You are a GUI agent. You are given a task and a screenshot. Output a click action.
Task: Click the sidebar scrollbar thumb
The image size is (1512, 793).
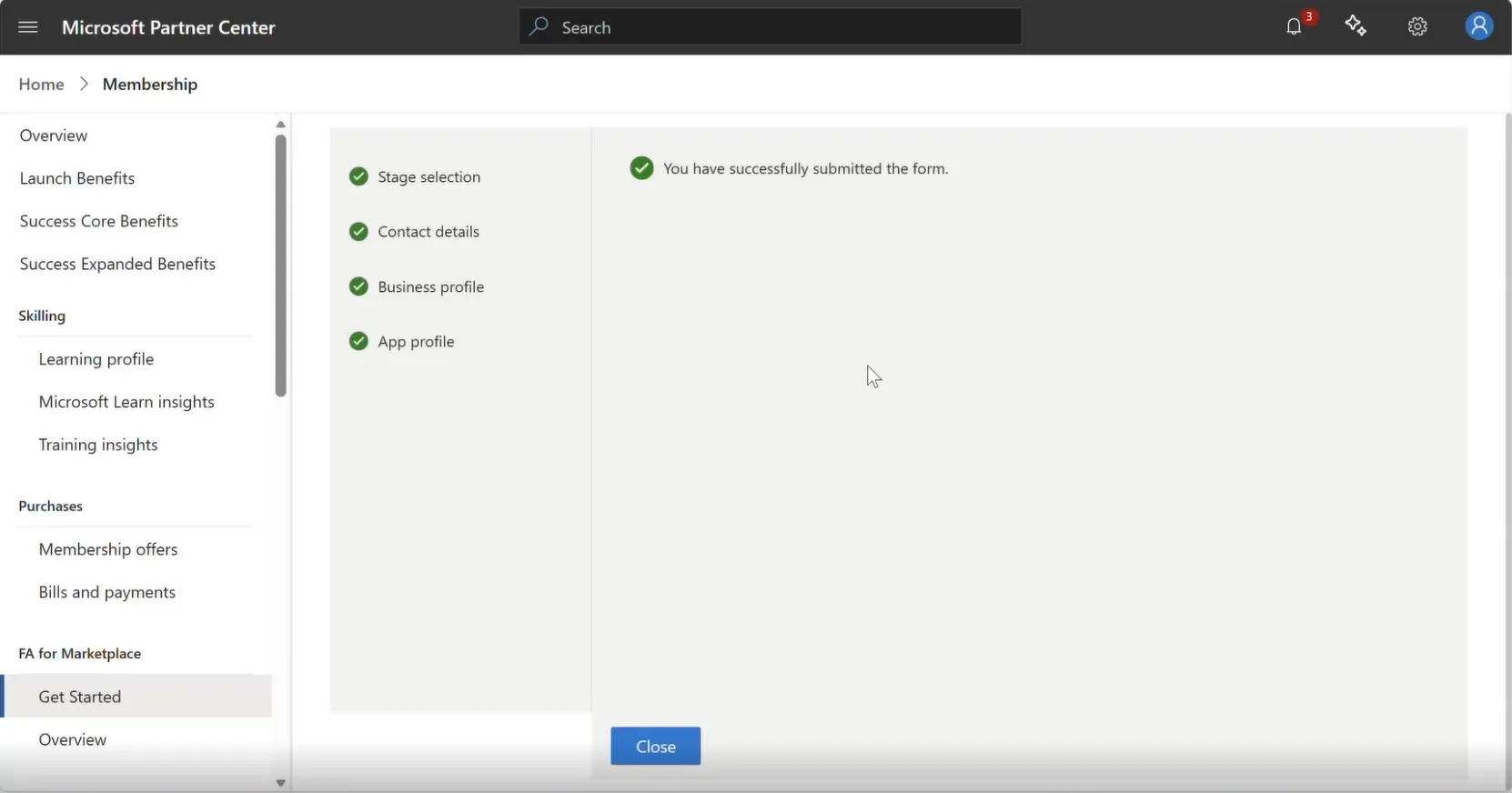(280, 266)
